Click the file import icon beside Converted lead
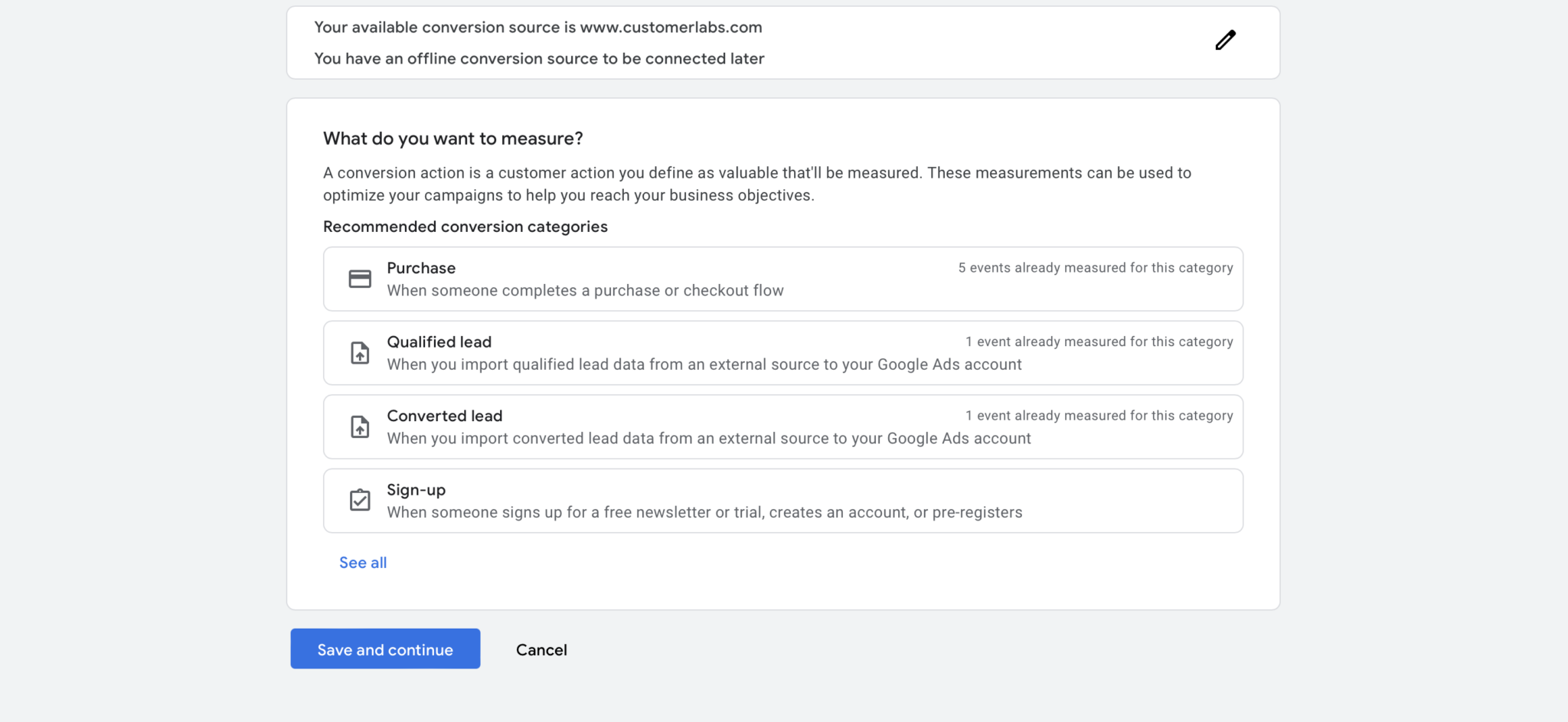This screenshot has width=1568, height=722. [360, 426]
